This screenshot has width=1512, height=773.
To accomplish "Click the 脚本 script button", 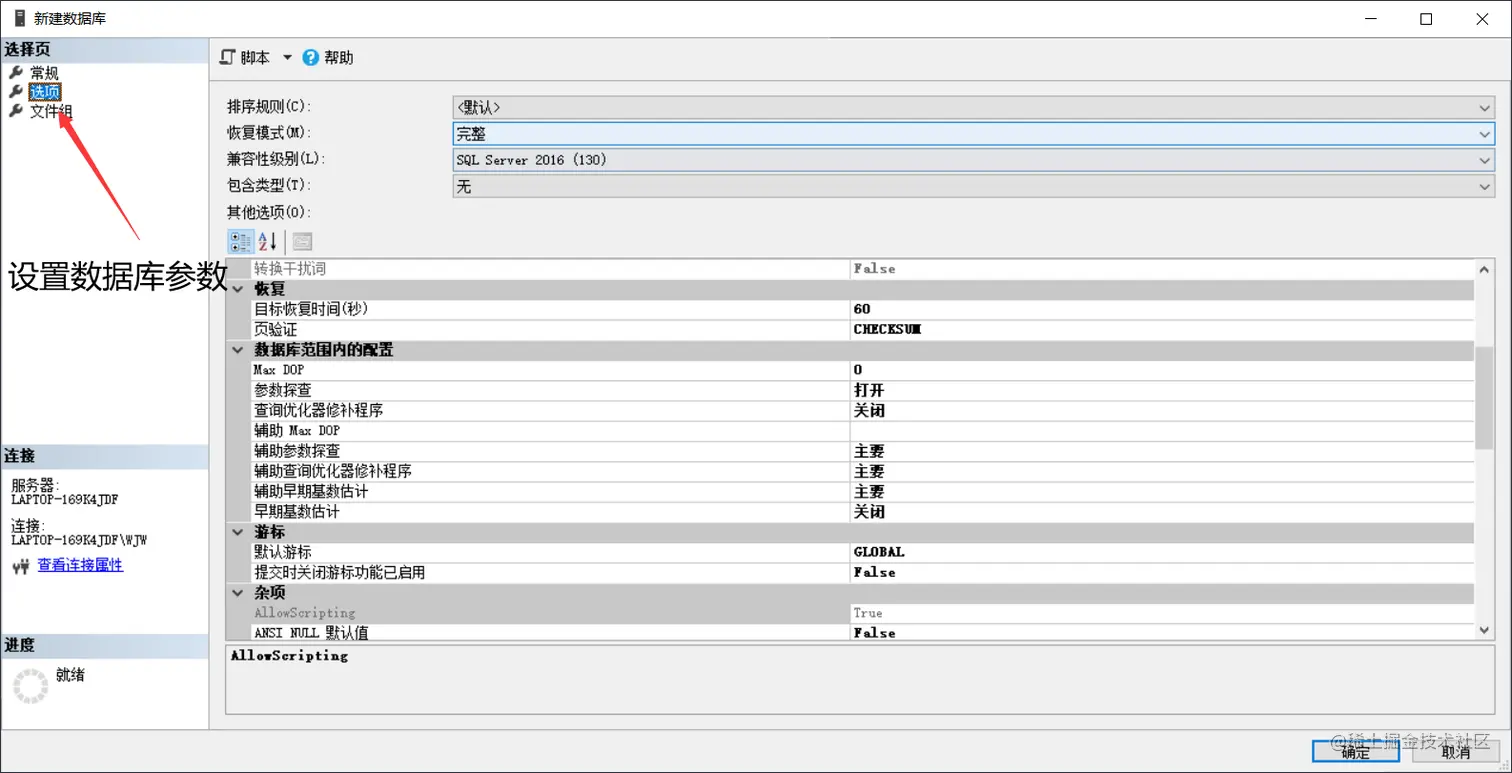I will [245, 58].
